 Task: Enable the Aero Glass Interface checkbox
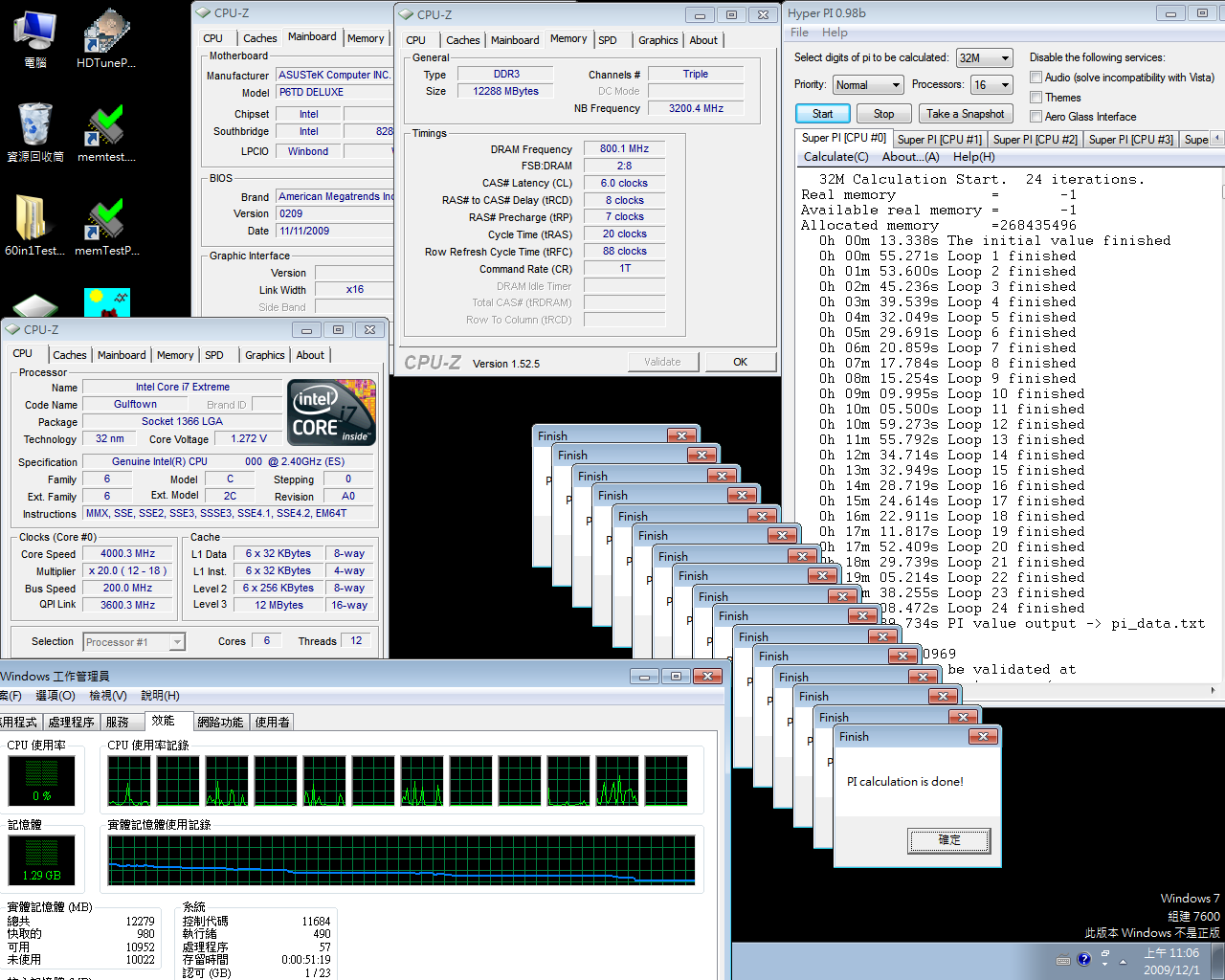pos(1036,117)
